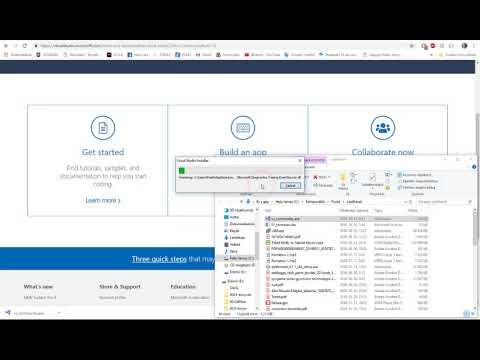Open Explorer help question mark icon
The image size is (480, 360).
474,167
